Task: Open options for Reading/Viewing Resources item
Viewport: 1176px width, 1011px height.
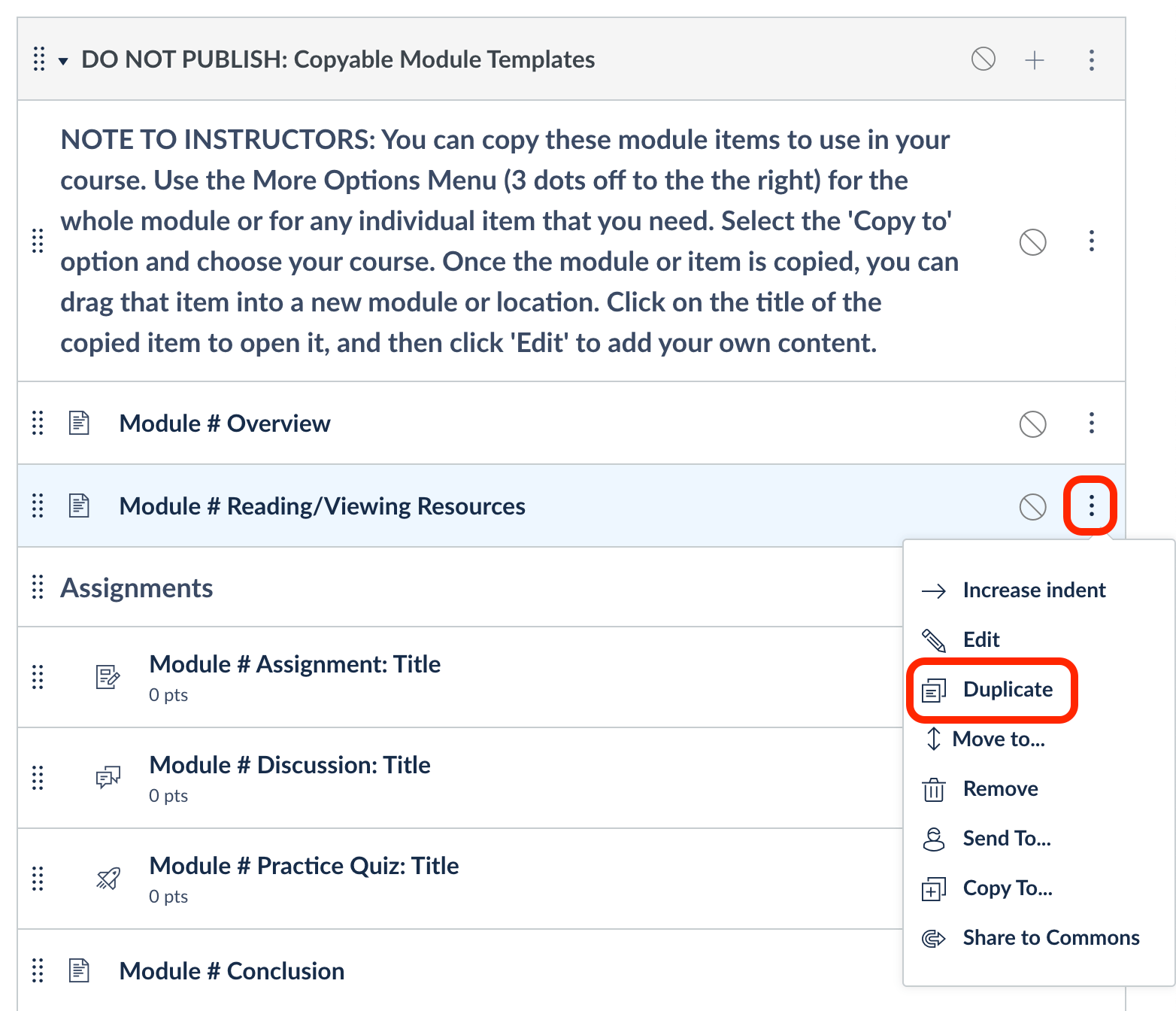Action: [x=1092, y=506]
